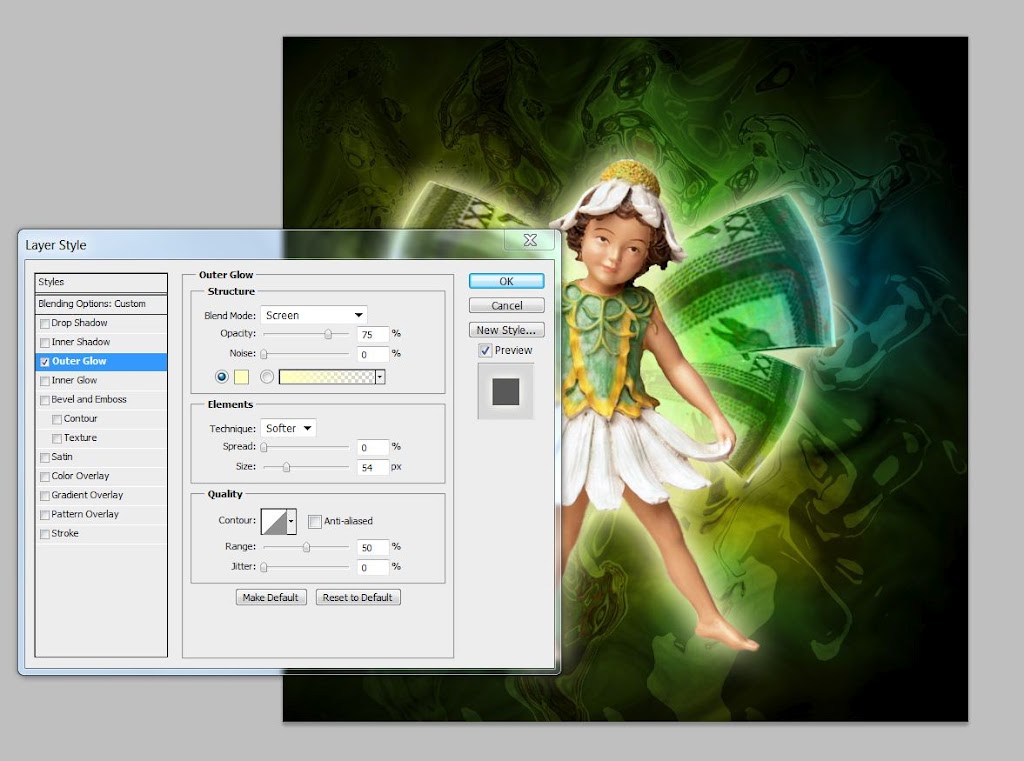Click the Size value field

[373, 467]
